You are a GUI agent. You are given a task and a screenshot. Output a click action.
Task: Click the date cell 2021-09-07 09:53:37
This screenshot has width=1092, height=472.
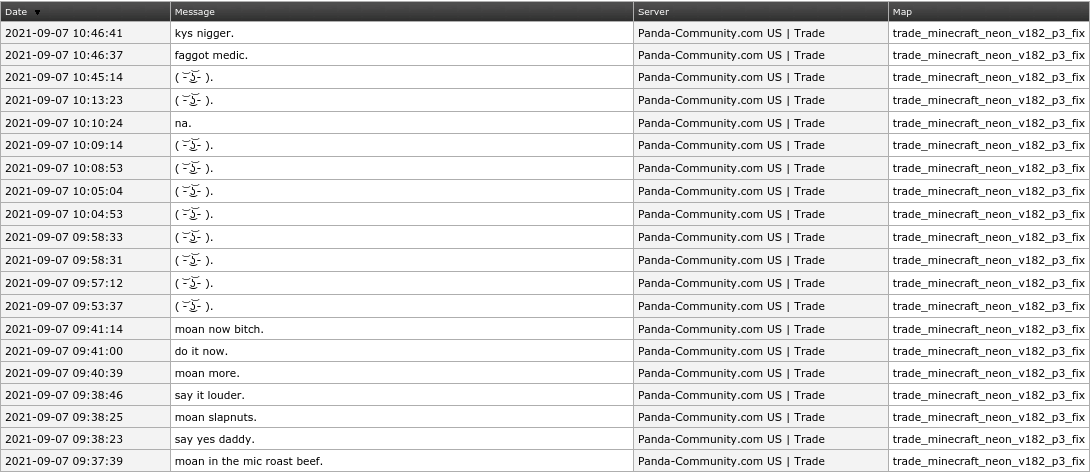coord(64,306)
